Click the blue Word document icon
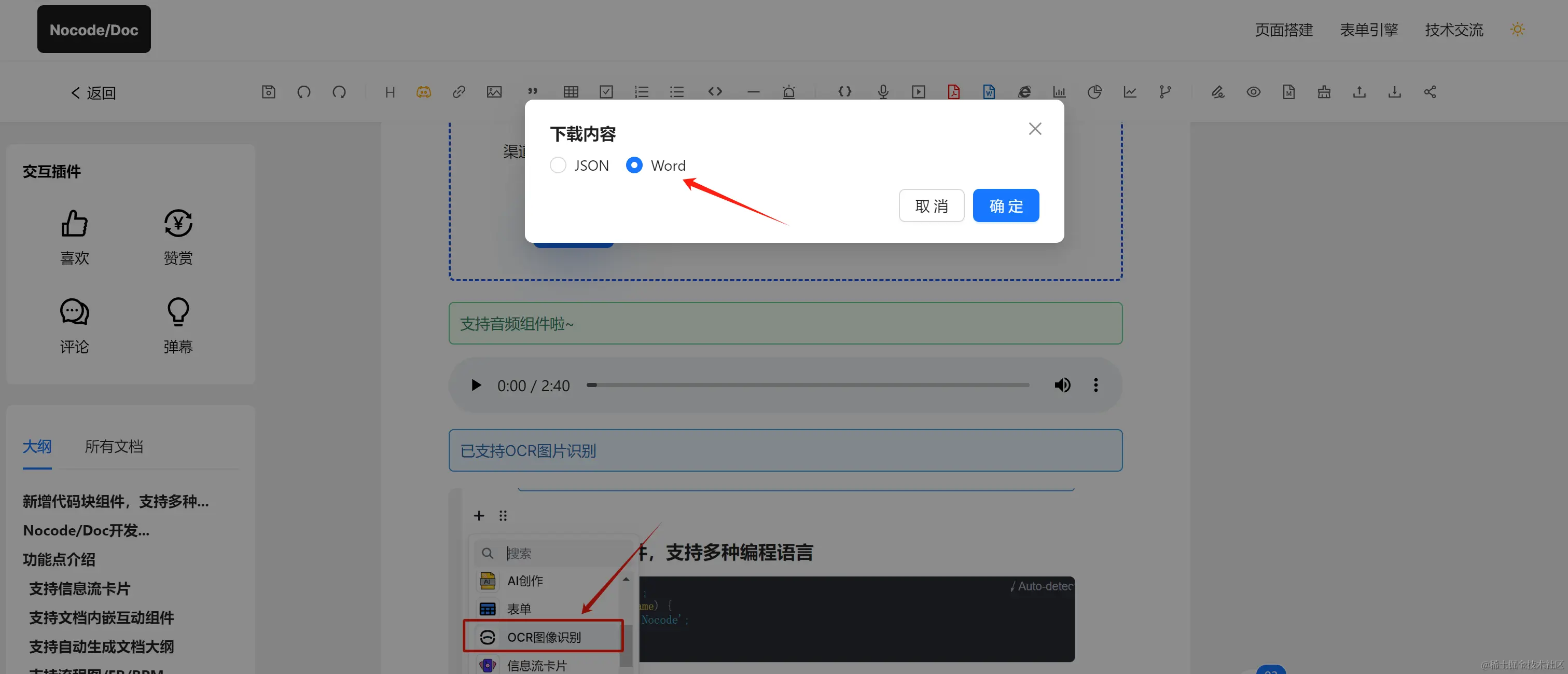Viewport: 1568px width, 674px height. tap(989, 92)
